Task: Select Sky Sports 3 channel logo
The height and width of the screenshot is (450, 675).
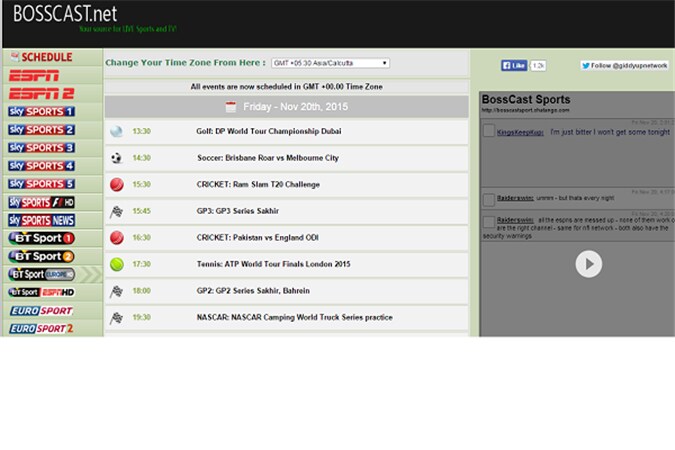Action: click(x=41, y=148)
